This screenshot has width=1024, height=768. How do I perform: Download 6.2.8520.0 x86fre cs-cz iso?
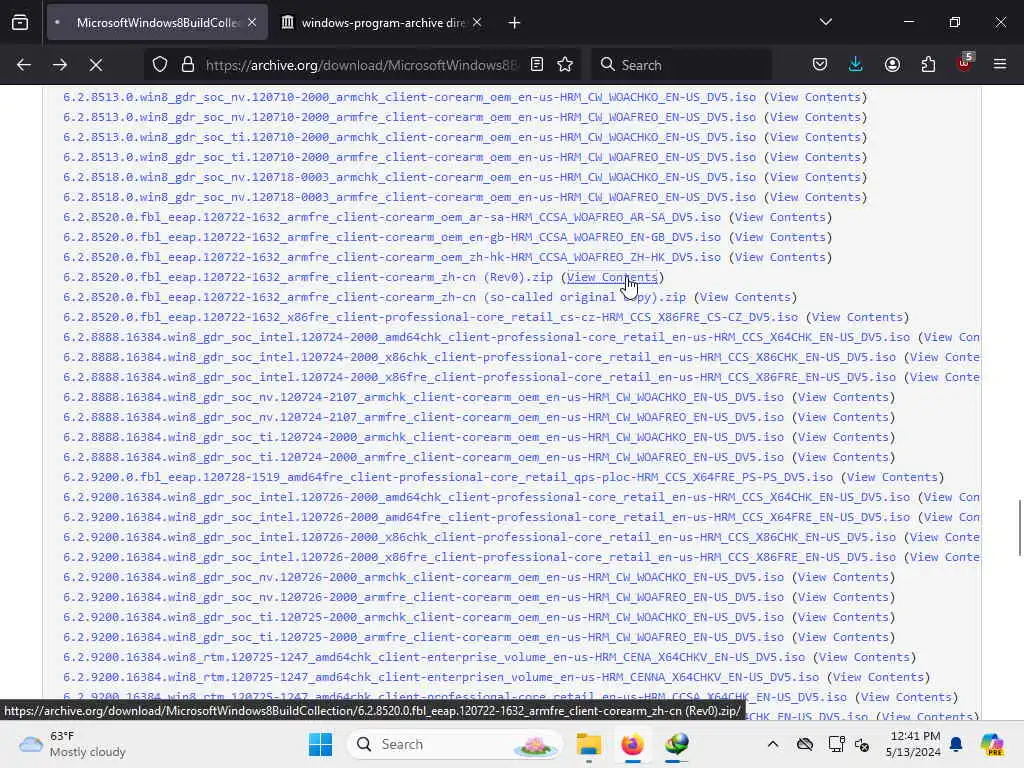430,317
